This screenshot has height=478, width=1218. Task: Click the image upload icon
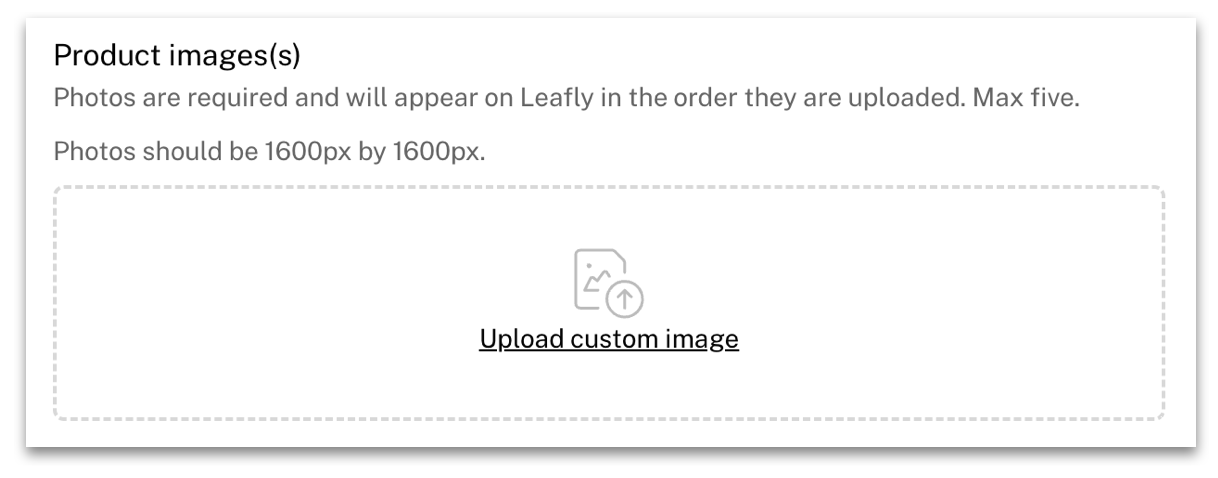(x=608, y=283)
